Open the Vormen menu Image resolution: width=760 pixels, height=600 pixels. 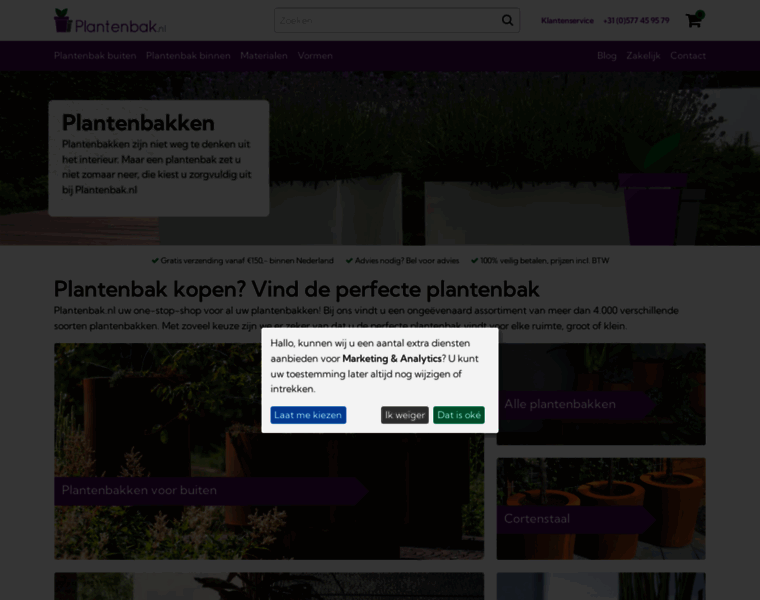[315, 56]
